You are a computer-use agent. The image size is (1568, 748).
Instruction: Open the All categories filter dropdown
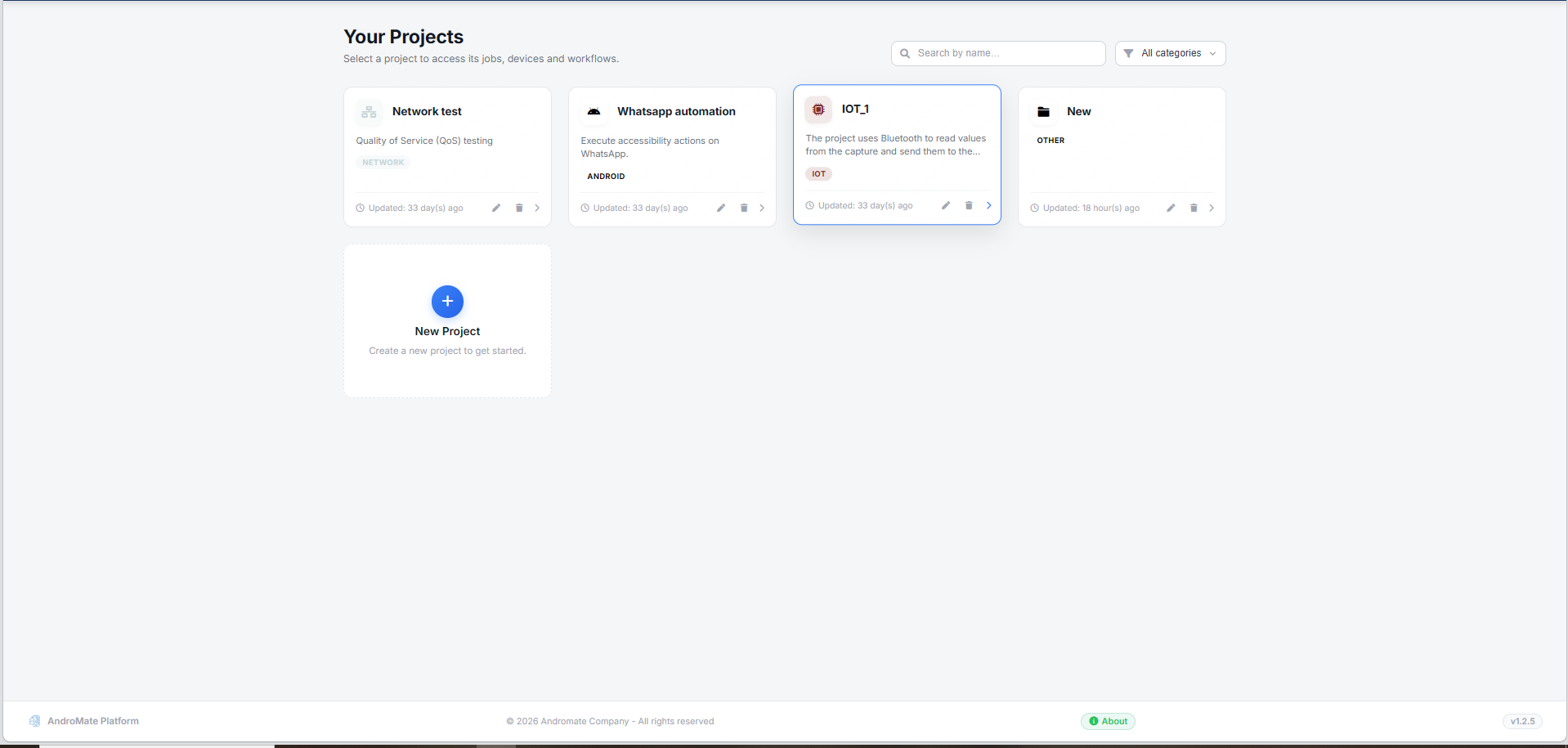click(x=1170, y=53)
